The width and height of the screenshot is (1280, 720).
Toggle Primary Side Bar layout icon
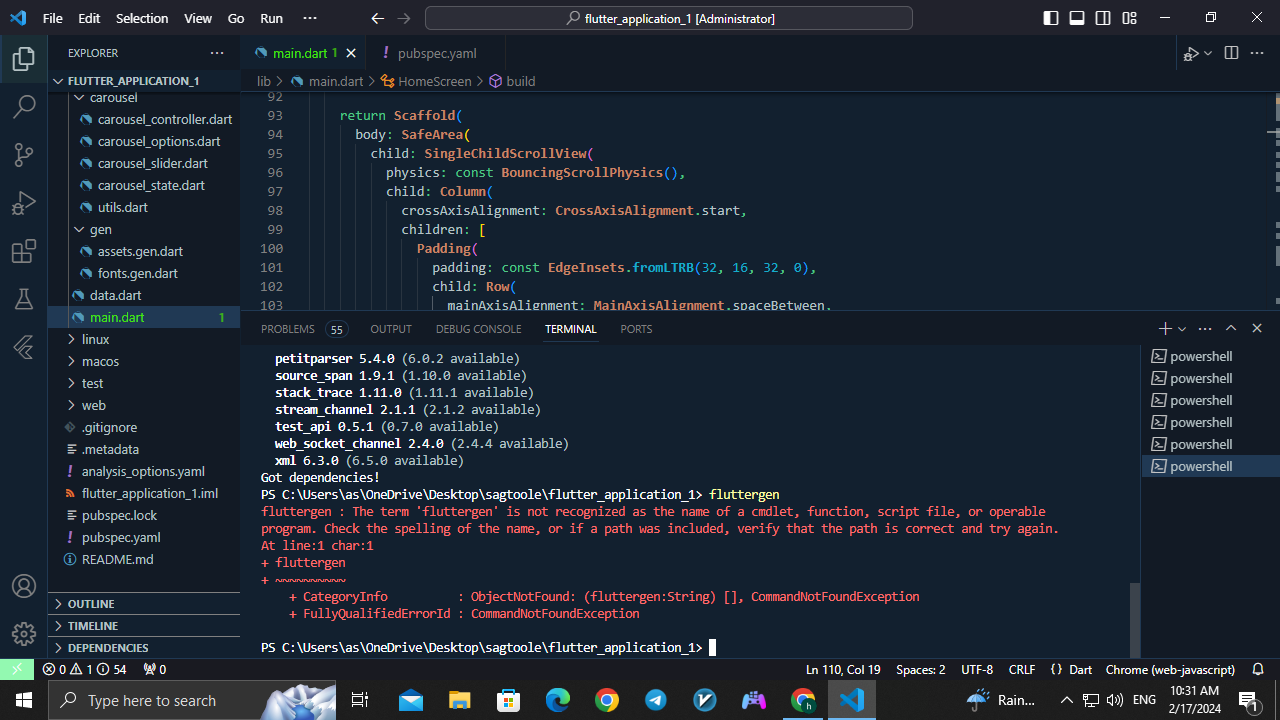click(1051, 18)
